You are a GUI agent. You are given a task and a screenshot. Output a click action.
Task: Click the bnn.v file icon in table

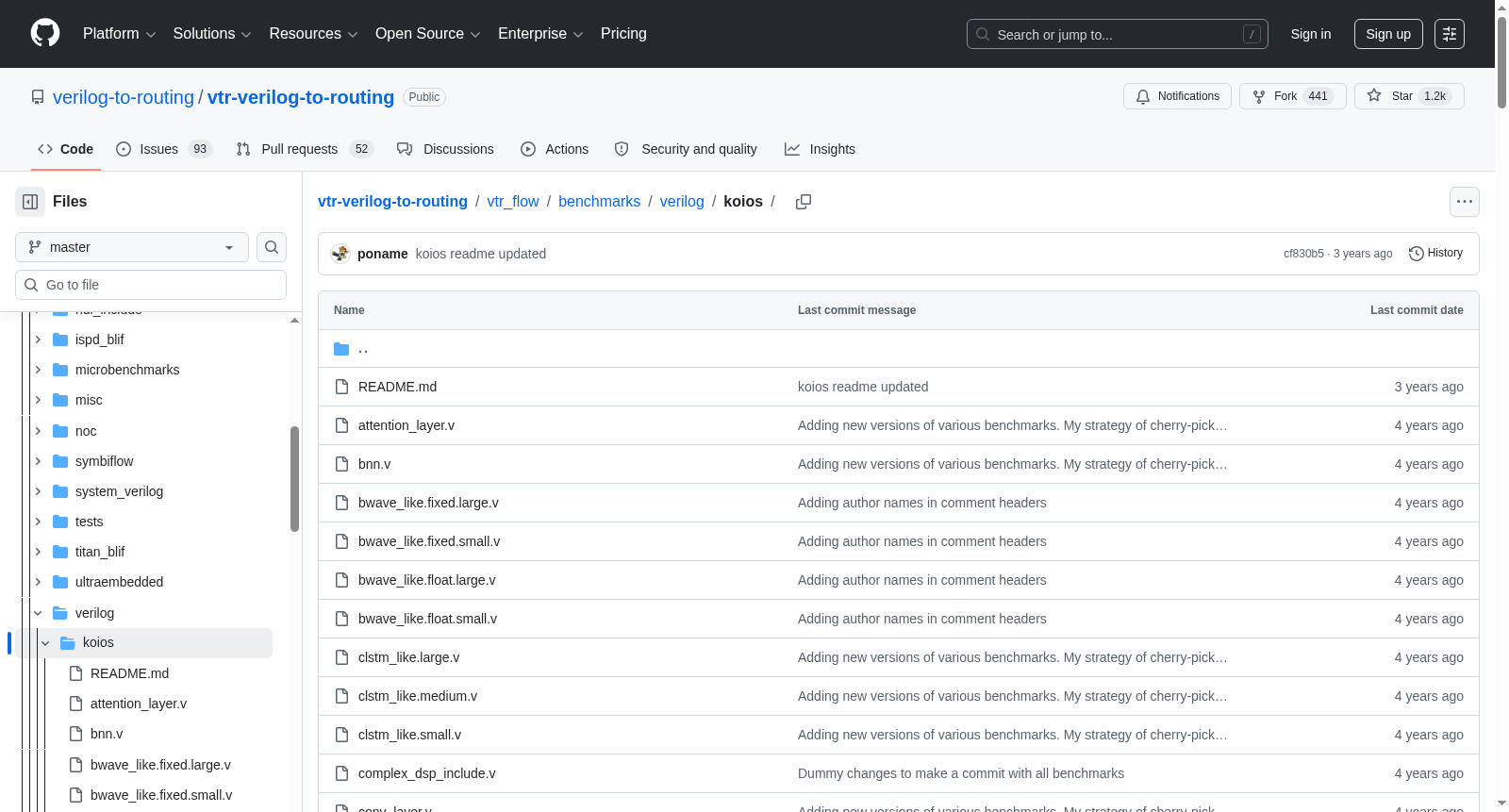click(x=341, y=464)
